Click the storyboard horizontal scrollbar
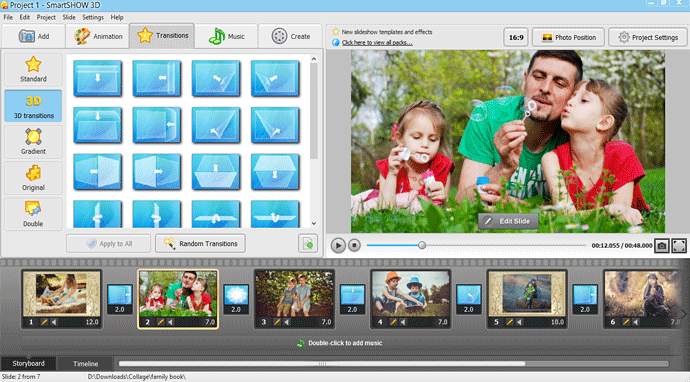The image size is (690, 382). pos(322,364)
